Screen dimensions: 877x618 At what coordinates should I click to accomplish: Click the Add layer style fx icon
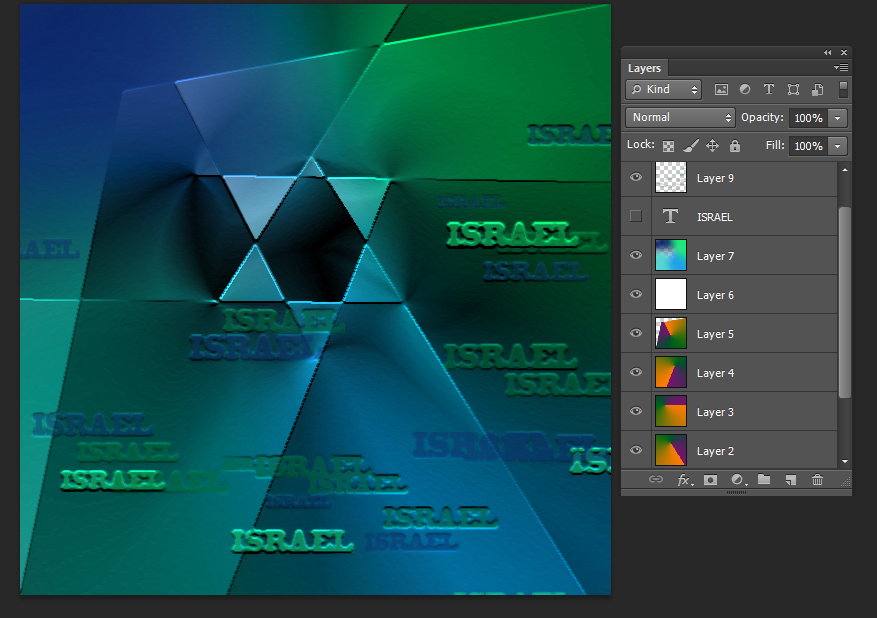[x=685, y=480]
